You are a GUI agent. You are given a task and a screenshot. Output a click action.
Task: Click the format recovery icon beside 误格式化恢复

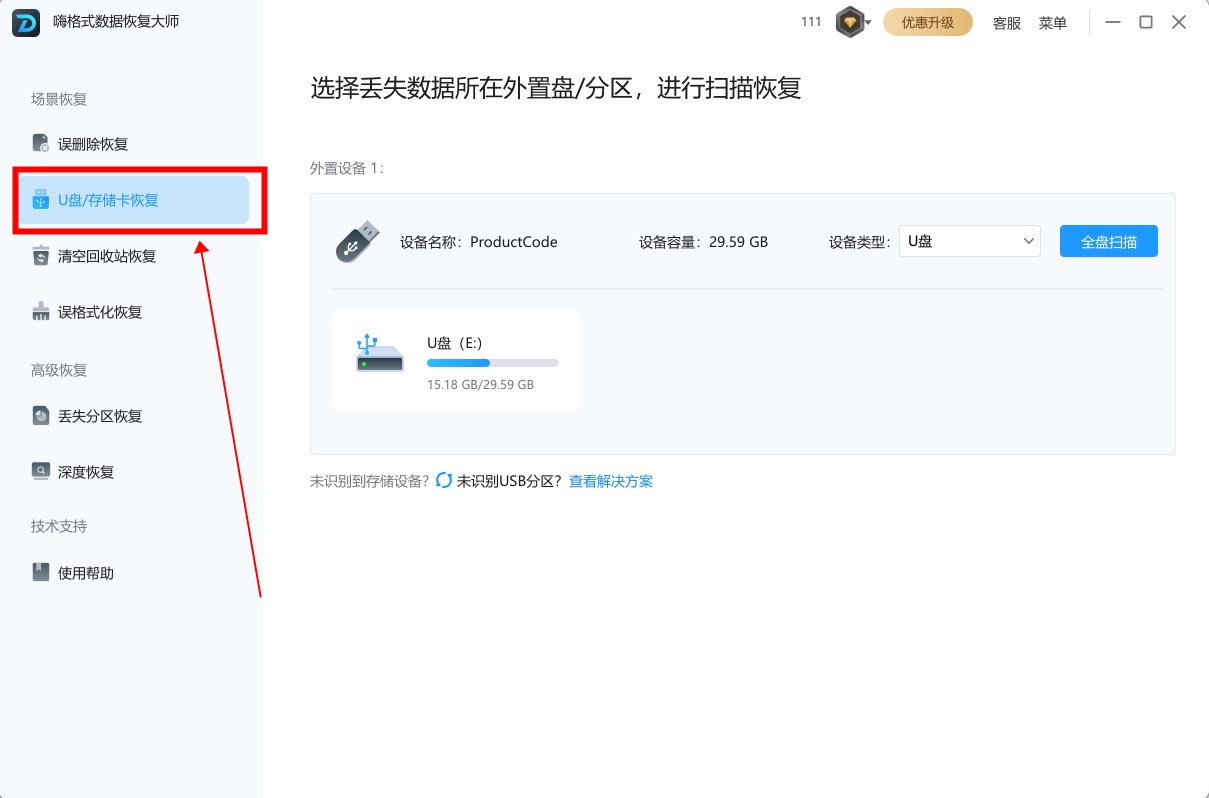tap(41, 312)
